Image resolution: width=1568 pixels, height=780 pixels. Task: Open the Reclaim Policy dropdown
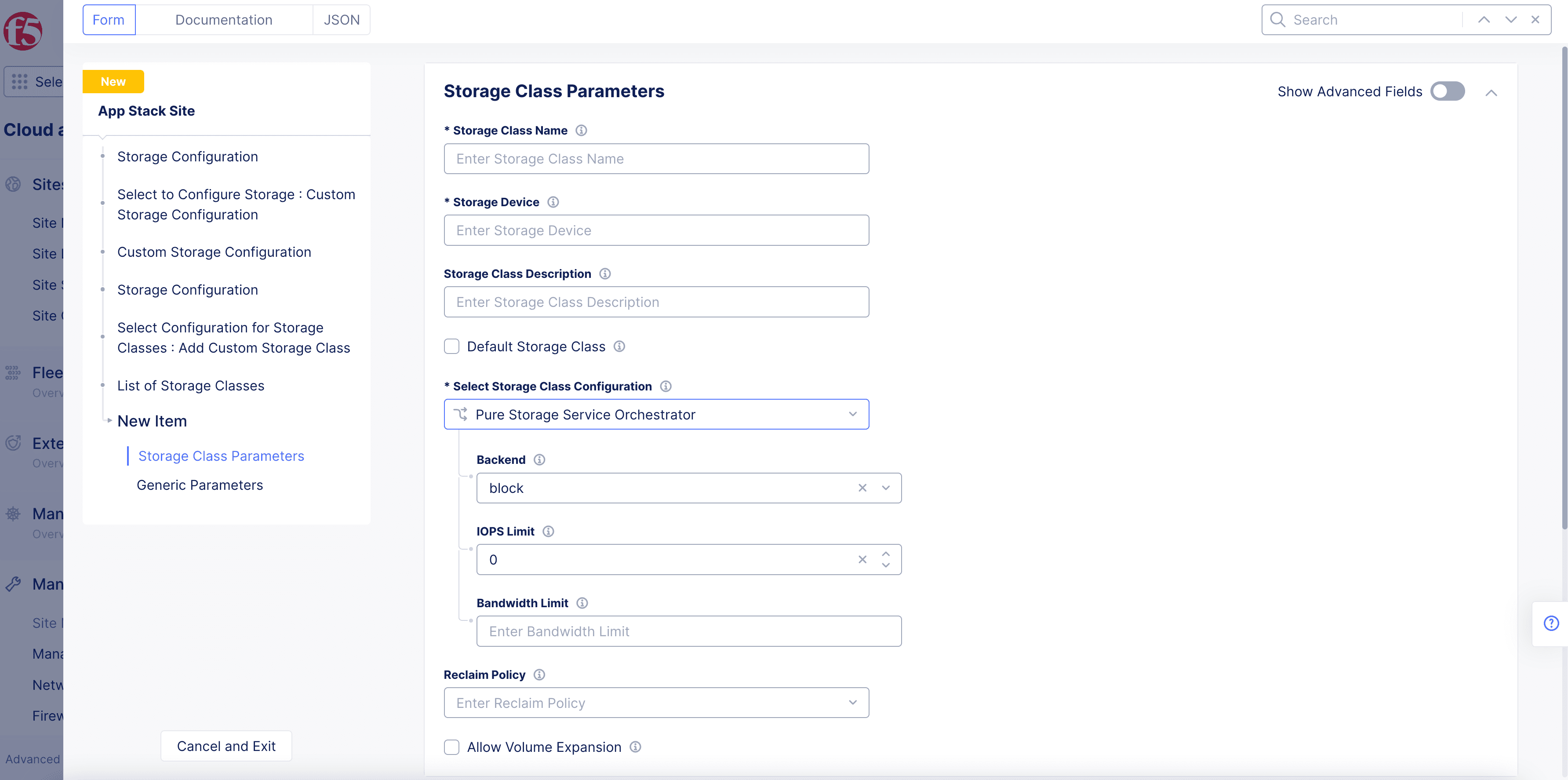pos(656,703)
